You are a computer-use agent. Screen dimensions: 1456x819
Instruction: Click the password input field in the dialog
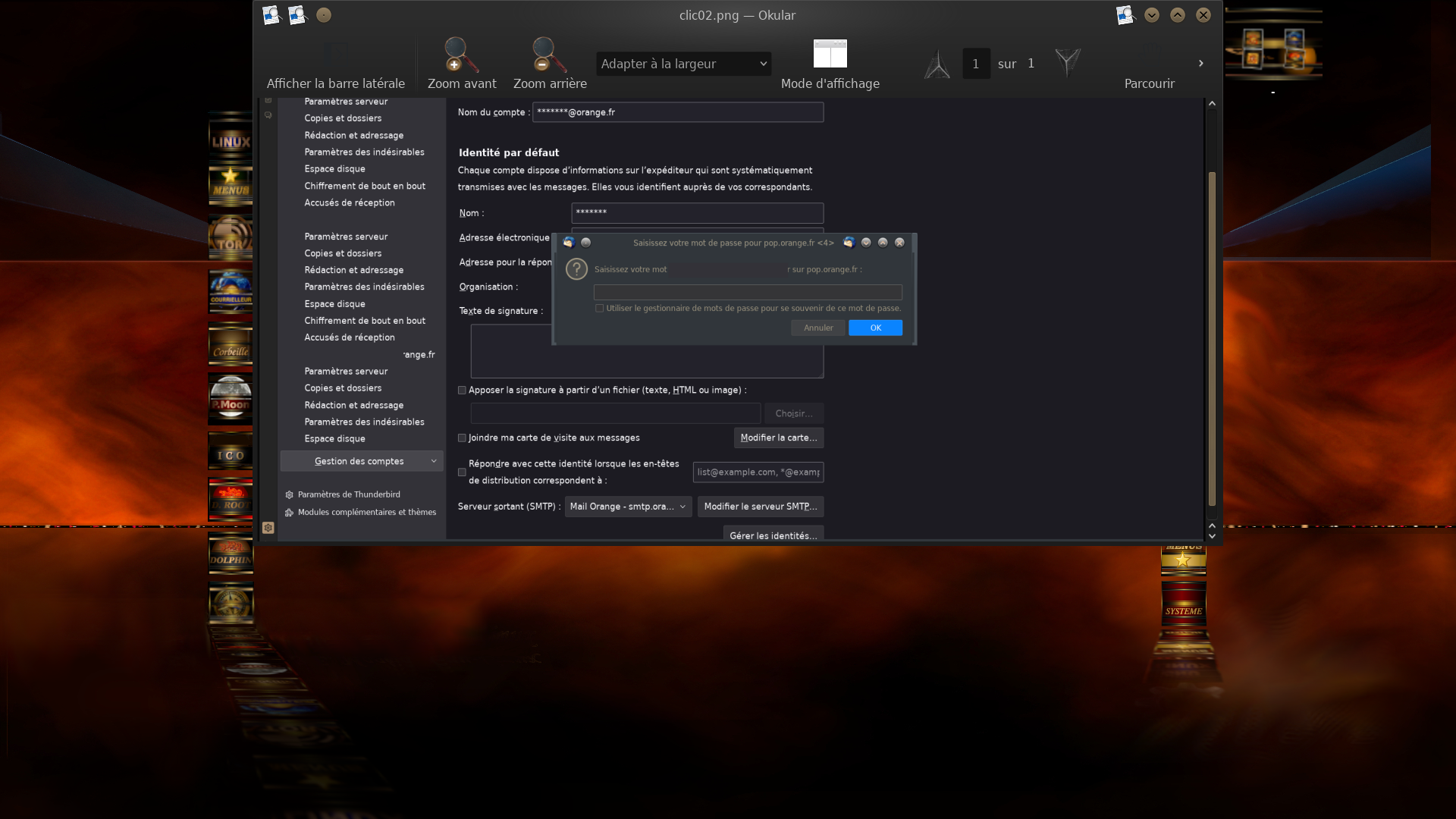[x=748, y=292]
